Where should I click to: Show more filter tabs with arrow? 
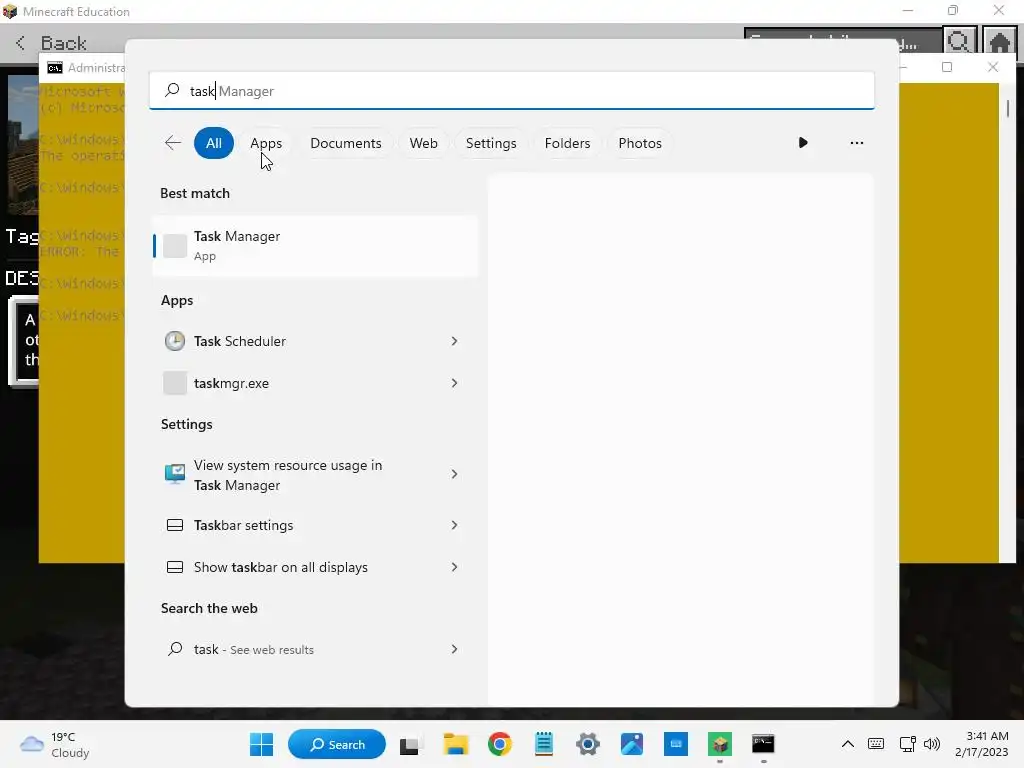point(803,142)
